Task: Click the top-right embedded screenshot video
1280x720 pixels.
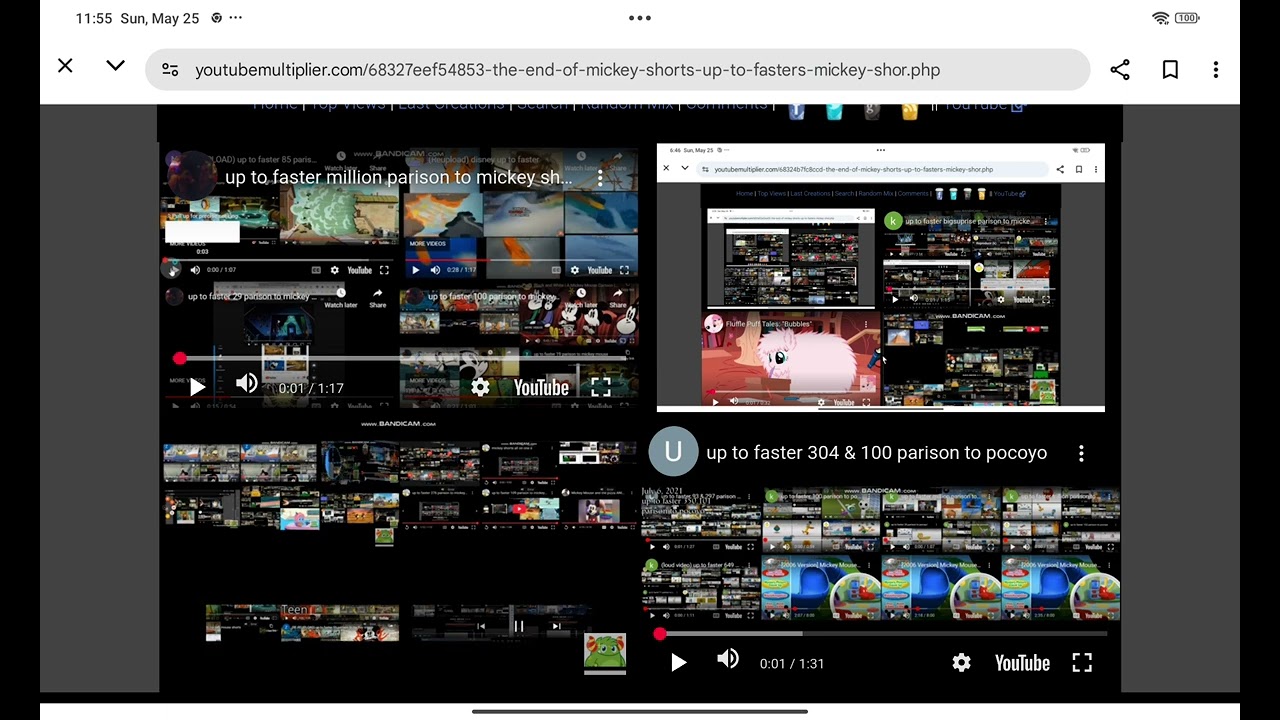Action: (881, 278)
